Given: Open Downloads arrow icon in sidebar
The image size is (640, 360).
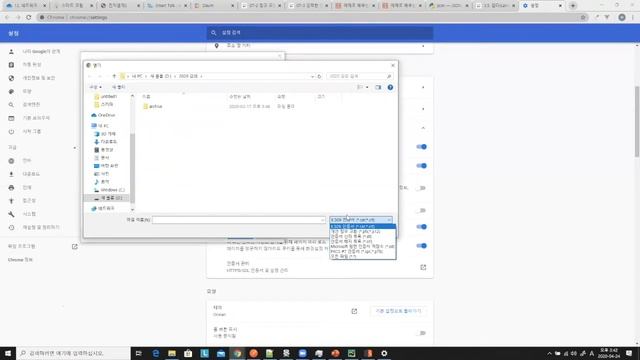Looking at the screenshot, I should [11, 174].
